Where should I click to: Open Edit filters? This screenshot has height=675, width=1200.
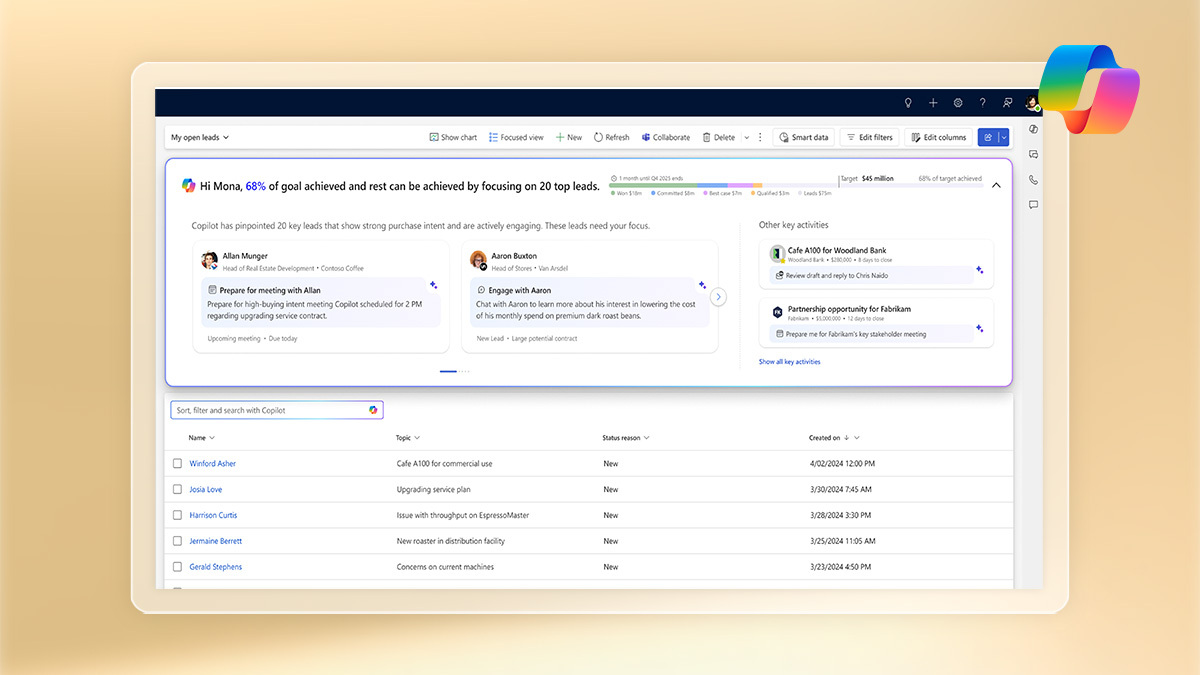point(869,137)
